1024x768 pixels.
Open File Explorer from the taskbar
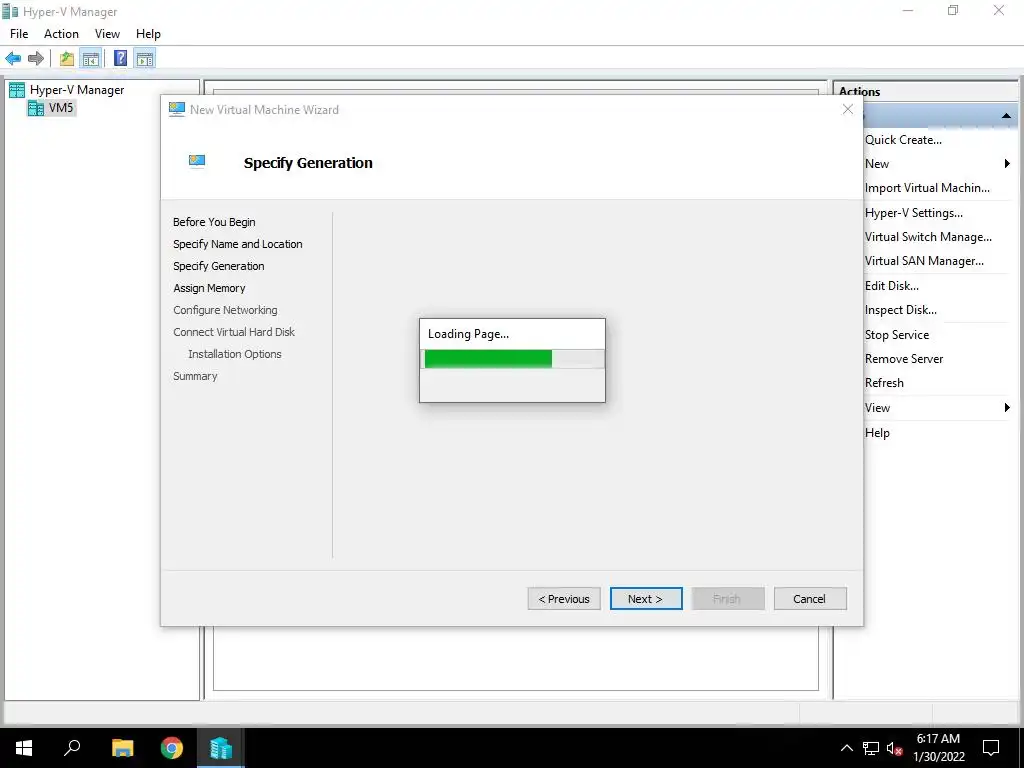click(122, 748)
